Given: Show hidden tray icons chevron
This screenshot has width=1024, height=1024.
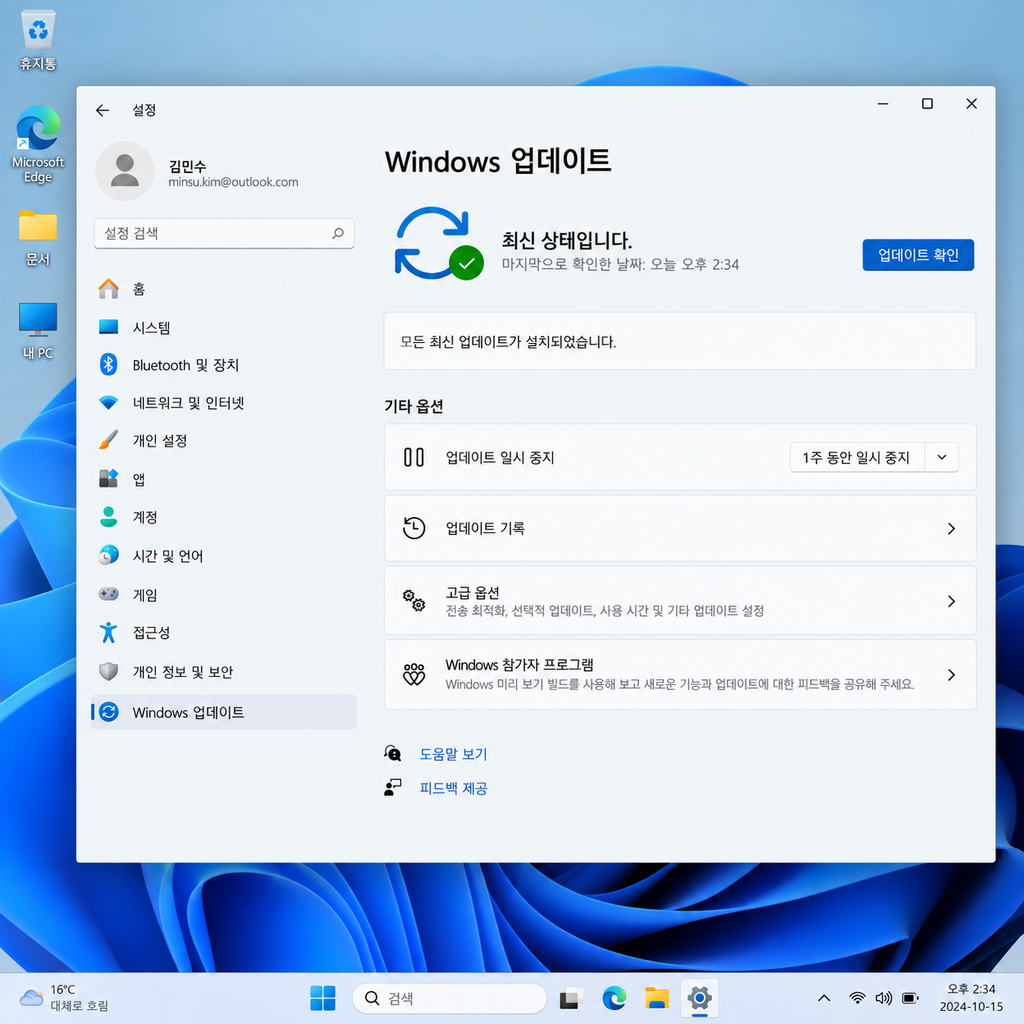Looking at the screenshot, I should point(824,998).
